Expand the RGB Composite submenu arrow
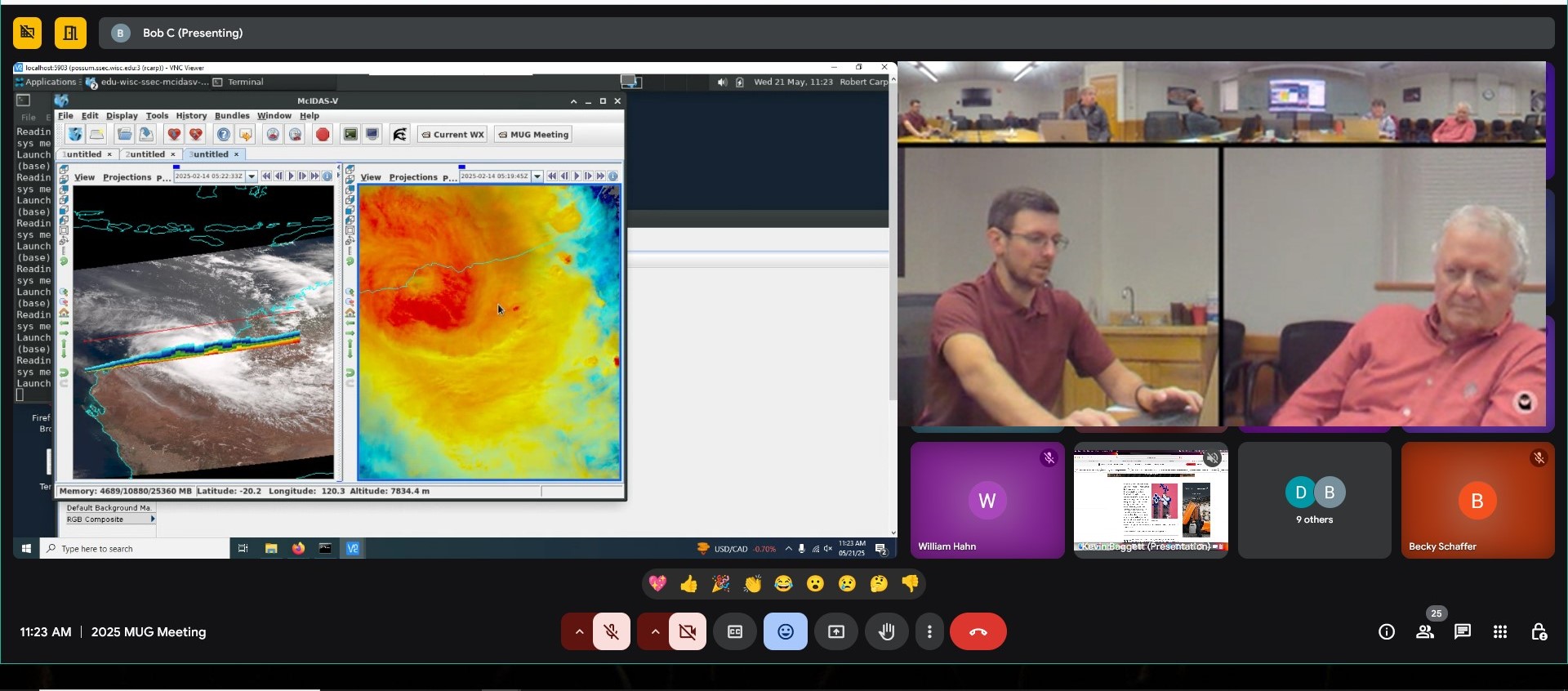This screenshot has height=691, width=1568. point(152,519)
